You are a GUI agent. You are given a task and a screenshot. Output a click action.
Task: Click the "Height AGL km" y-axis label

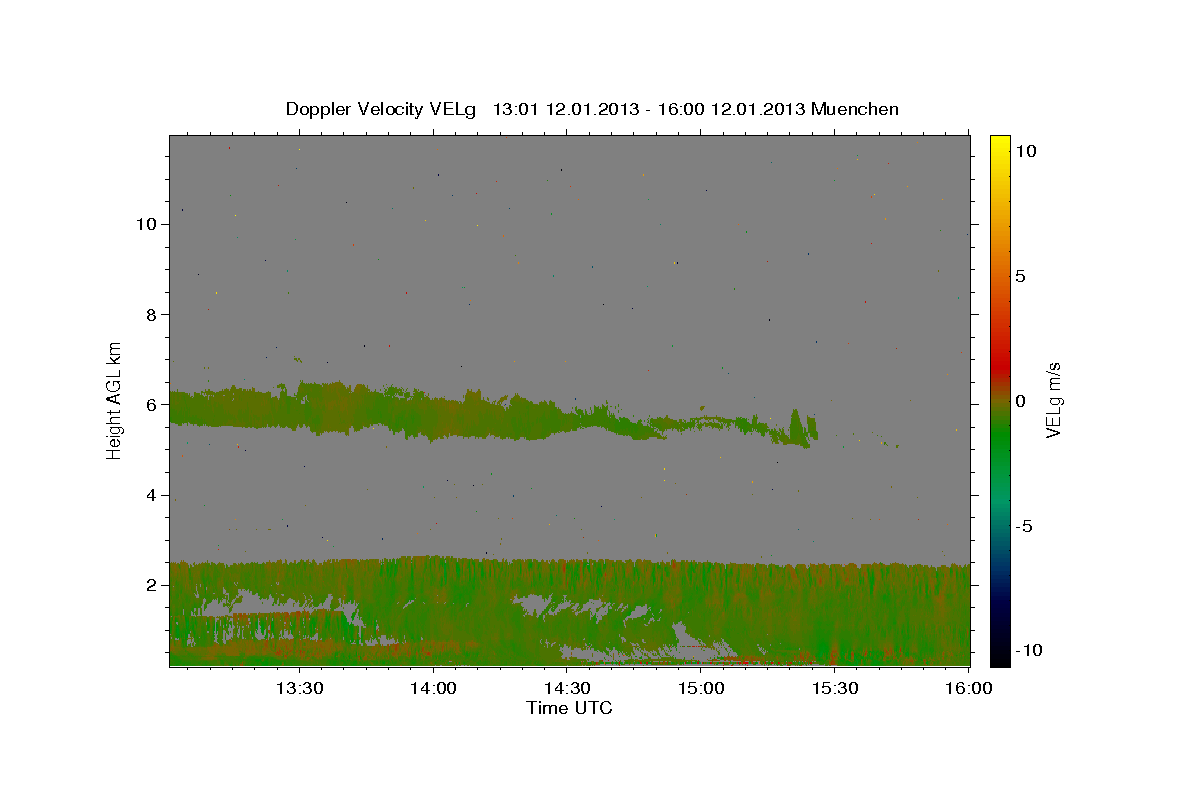point(115,400)
